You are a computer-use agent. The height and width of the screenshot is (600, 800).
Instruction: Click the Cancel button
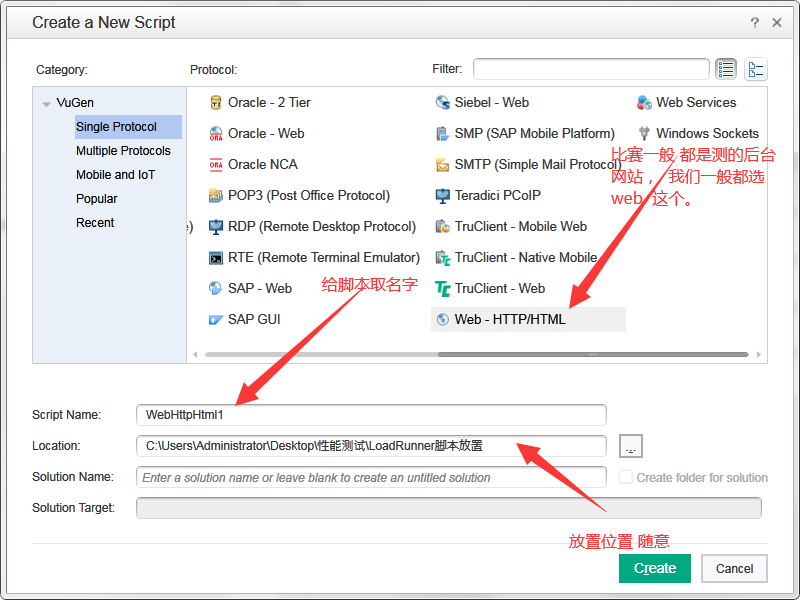coord(733,567)
